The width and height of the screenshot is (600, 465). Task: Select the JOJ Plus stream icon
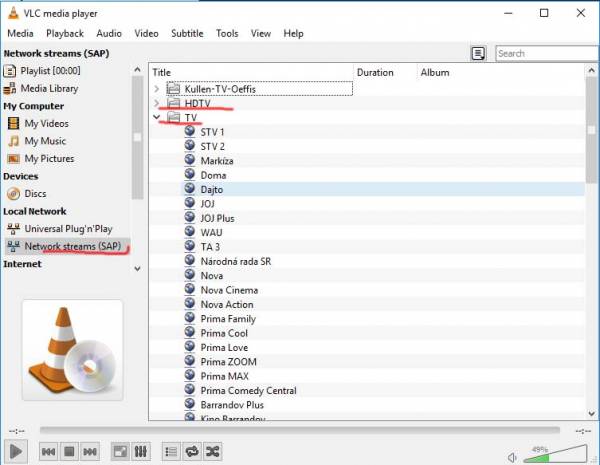[190, 217]
